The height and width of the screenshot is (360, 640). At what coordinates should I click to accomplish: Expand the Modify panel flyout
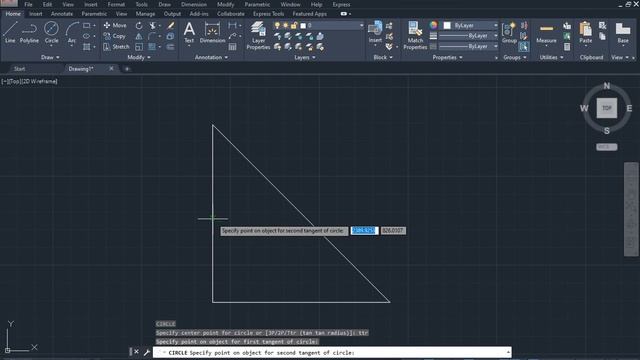click(x=139, y=58)
